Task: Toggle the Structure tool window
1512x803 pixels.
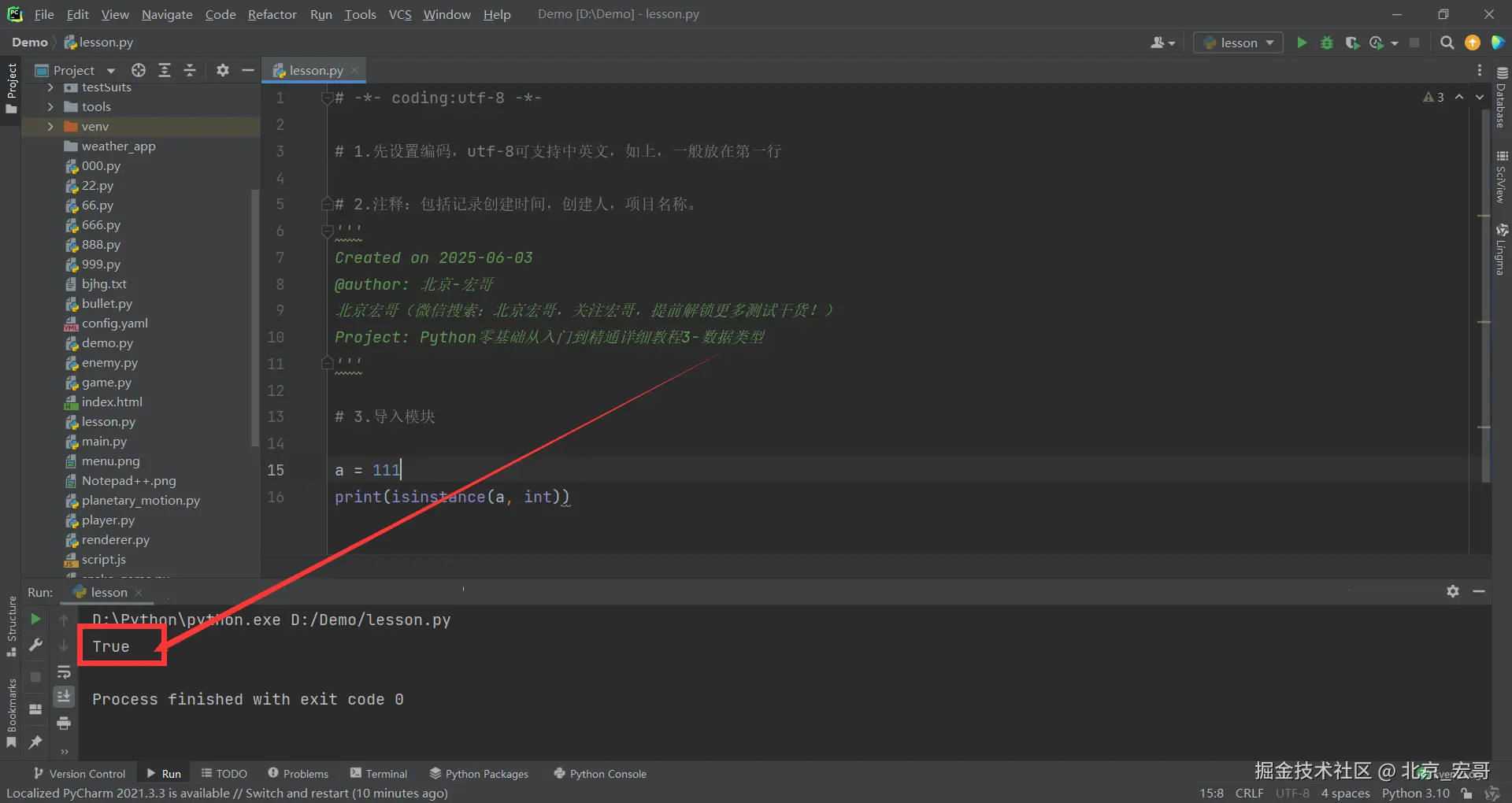Action: 11,627
